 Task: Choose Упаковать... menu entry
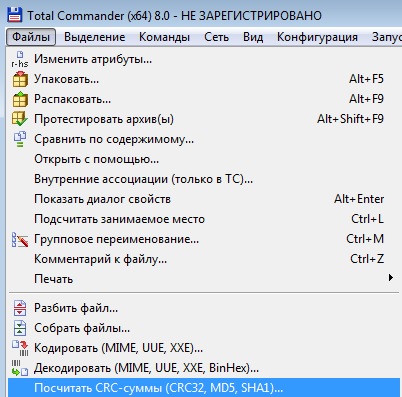204,79
